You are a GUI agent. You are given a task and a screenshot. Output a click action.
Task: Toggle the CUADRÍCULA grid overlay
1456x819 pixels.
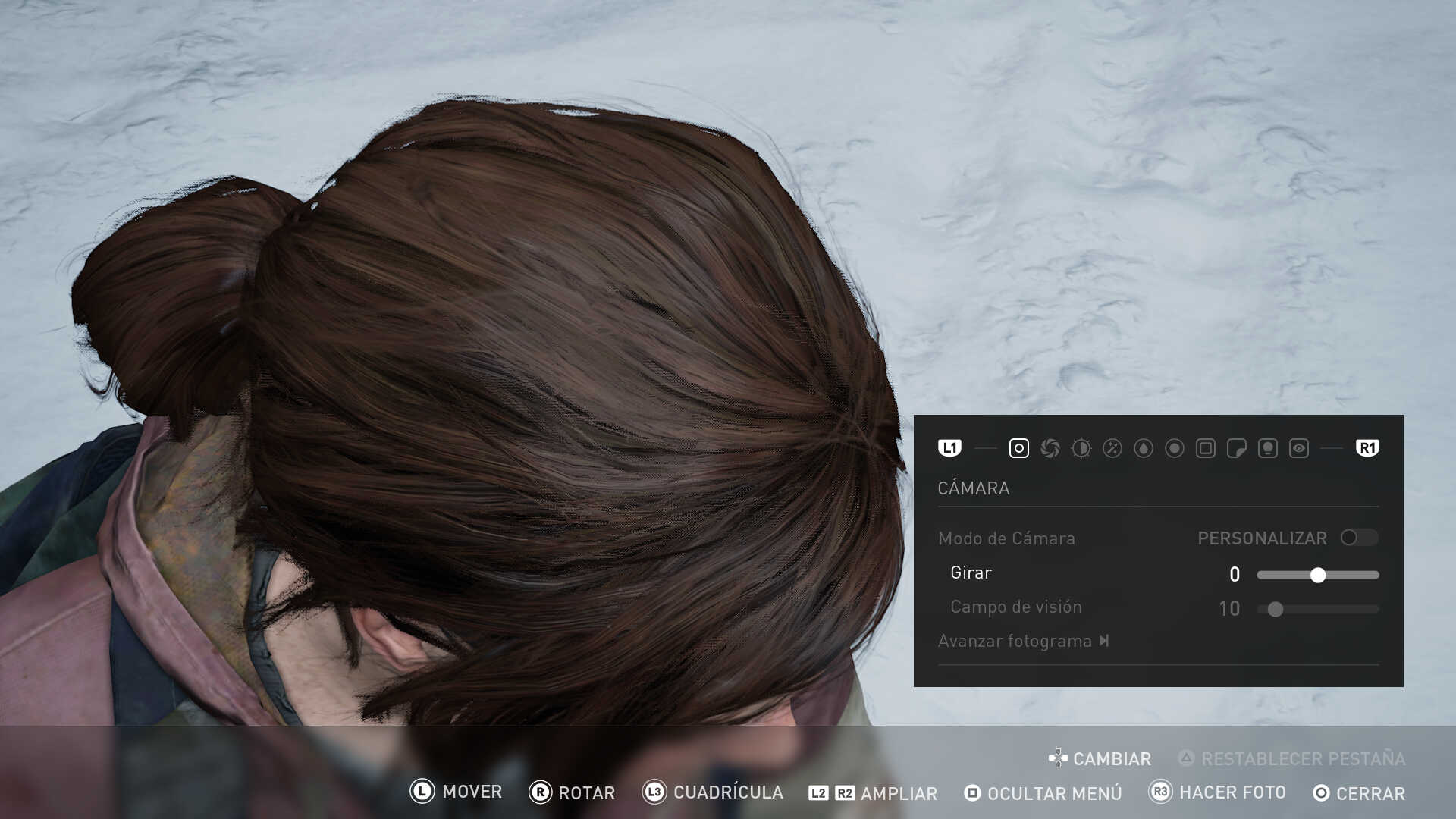(x=713, y=792)
